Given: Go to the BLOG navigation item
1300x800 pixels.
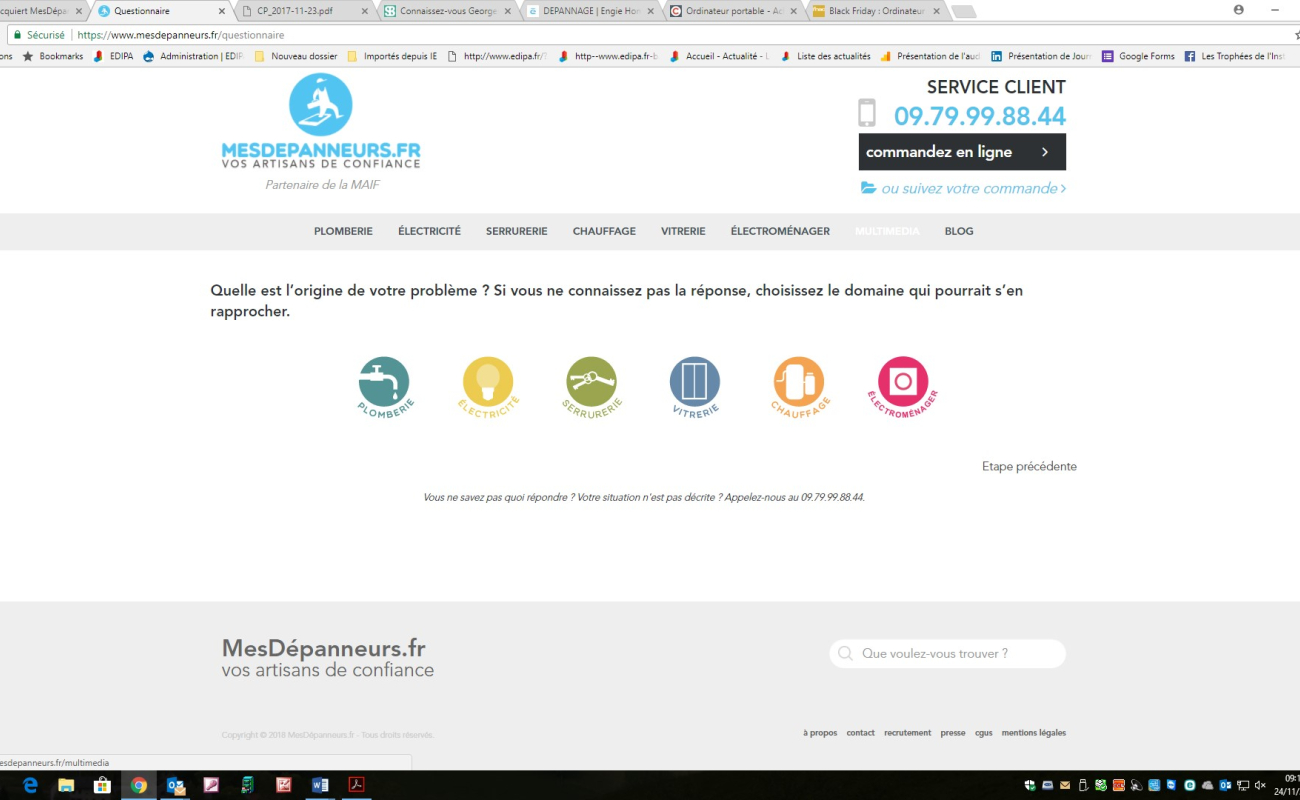Looking at the screenshot, I should click(959, 231).
